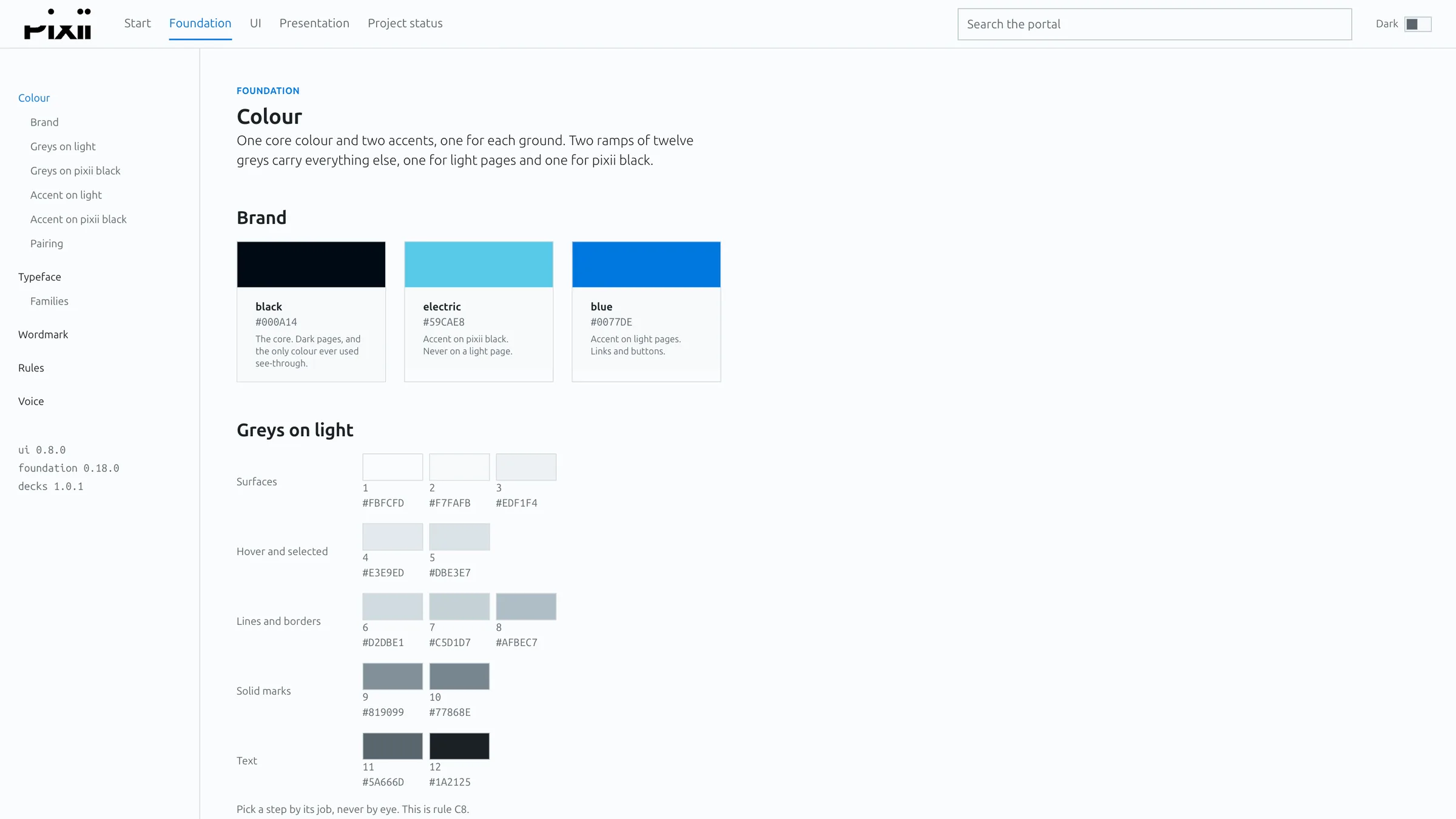The width and height of the screenshot is (1456, 819).
Task: Go to the Presentation tab
Action: pyautogui.click(x=314, y=24)
